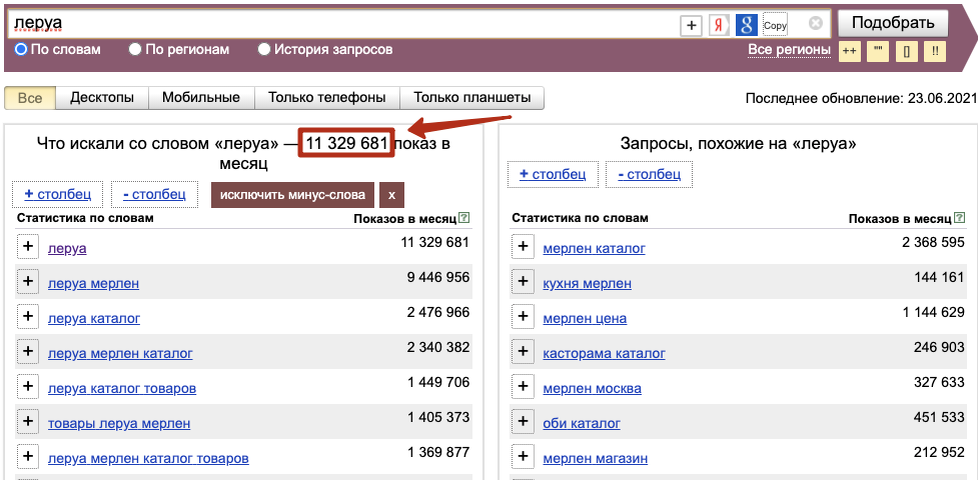Add 'леруа мерлен каталог' with its plus button

(x=27, y=352)
